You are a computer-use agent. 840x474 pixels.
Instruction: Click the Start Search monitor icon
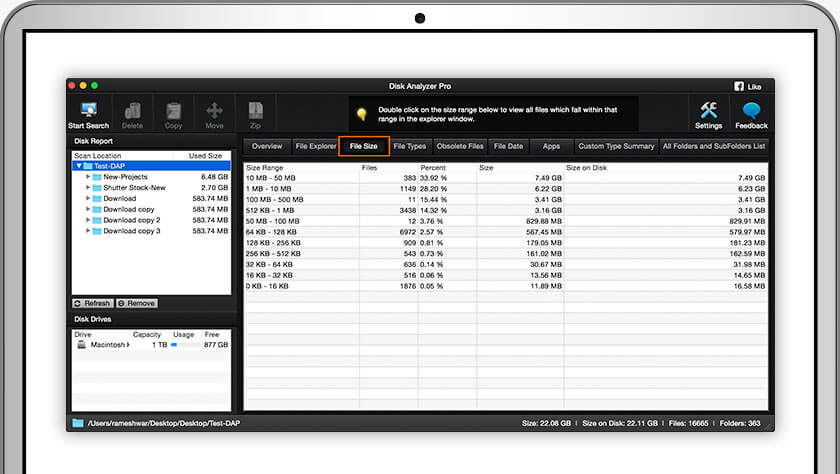(89, 110)
